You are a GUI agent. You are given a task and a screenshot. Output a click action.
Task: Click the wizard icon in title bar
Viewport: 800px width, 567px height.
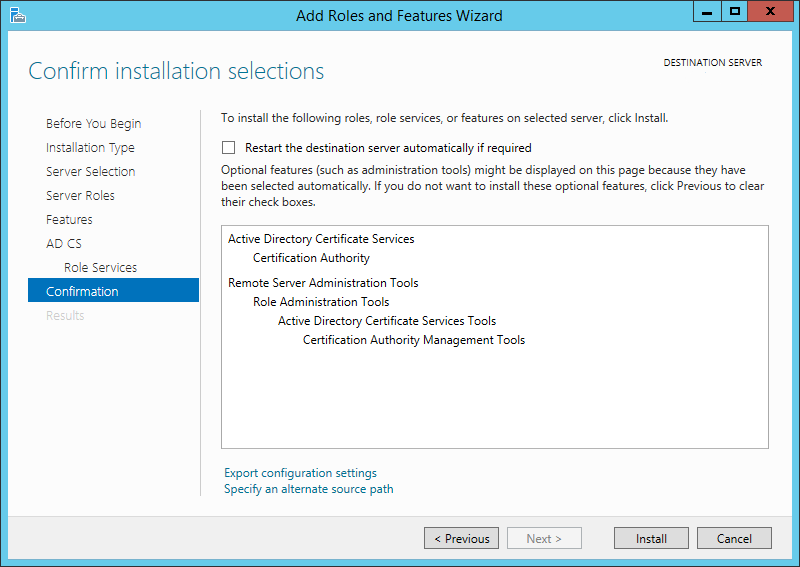pyautogui.click(x=17, y=15)
